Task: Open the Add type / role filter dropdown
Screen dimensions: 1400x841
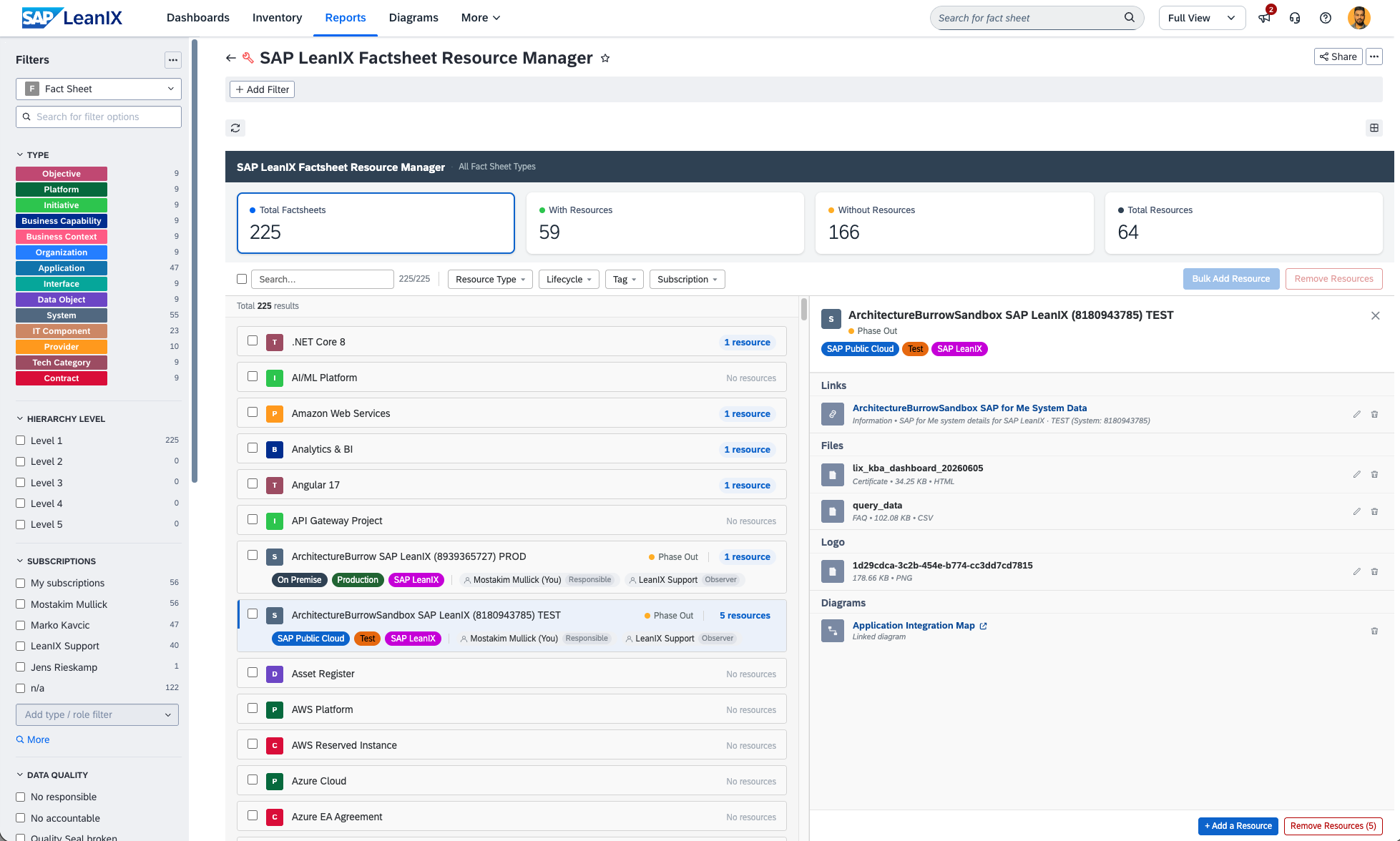Action: point(97,714)
